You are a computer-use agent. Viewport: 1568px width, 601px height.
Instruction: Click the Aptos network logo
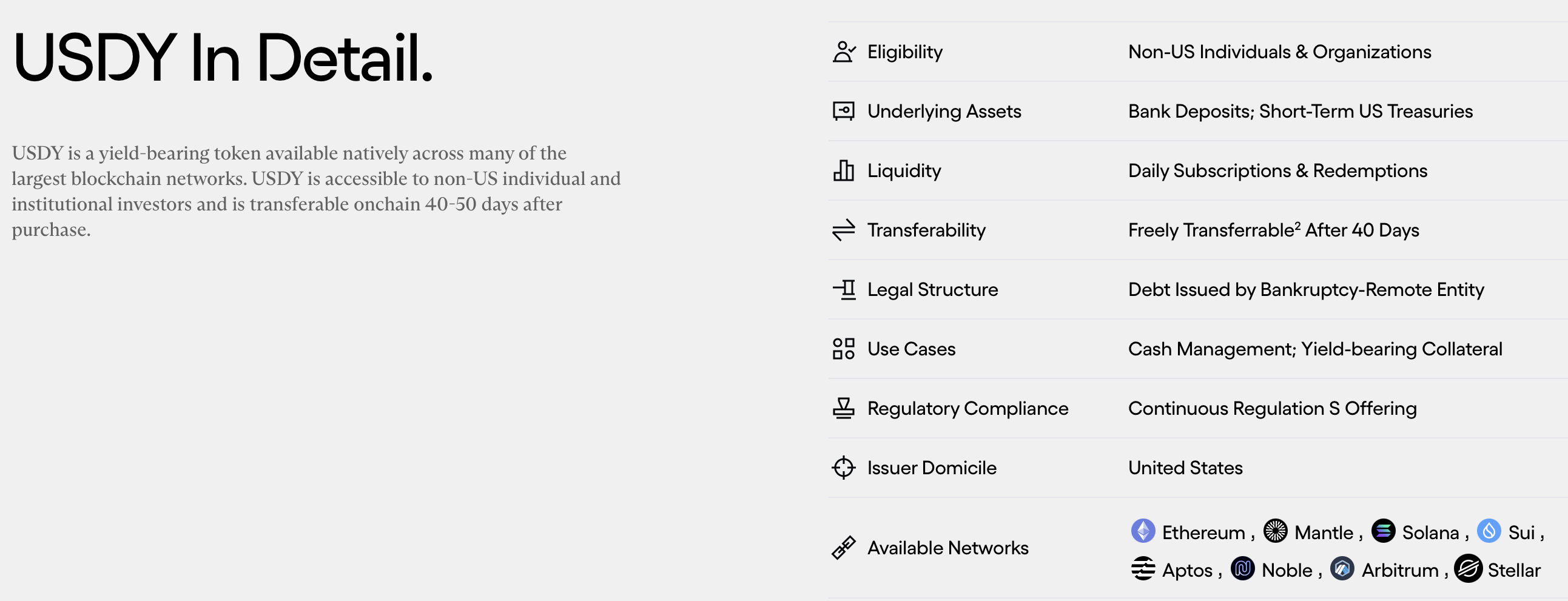(1143, 569)
